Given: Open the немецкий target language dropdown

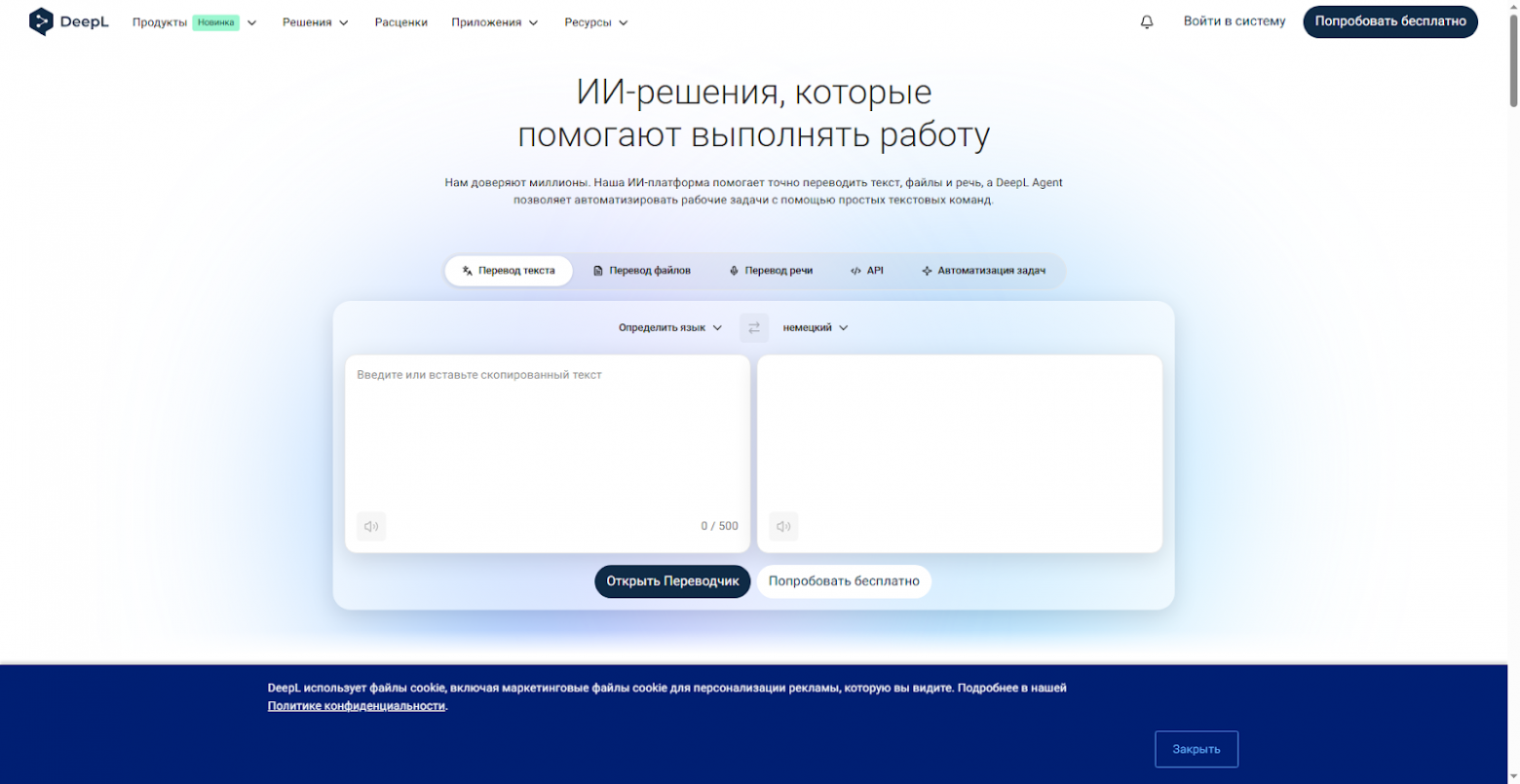Looking at the screenshot, I should (x=814, y=328).
